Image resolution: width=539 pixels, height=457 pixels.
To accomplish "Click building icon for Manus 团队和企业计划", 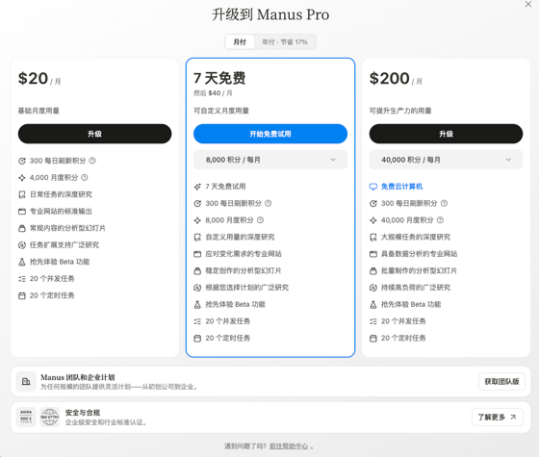I will (x=26, y=381).
